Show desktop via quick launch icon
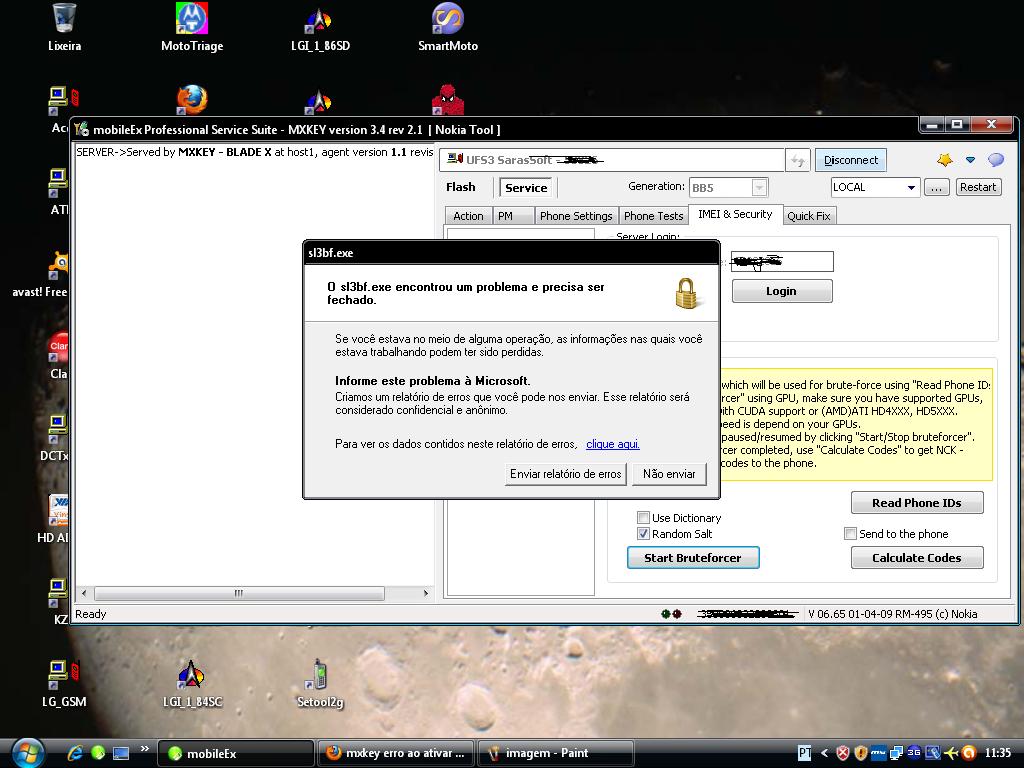 [x=121, y=754]
